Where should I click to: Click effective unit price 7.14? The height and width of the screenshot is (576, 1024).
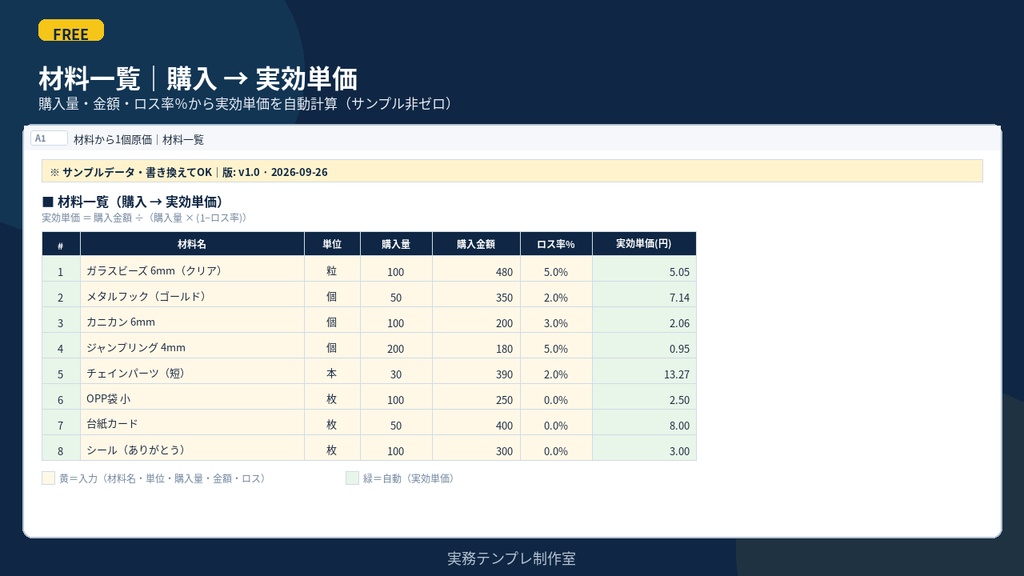click(x=644, y=296)
